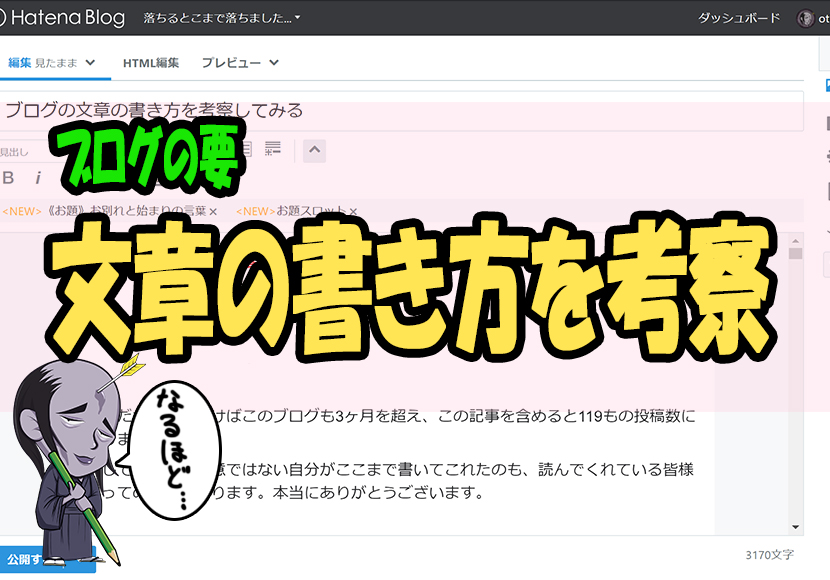Click the editor scrollbar thumb
The width and height of the screenshot is (830, 580).
click(796, 253)
